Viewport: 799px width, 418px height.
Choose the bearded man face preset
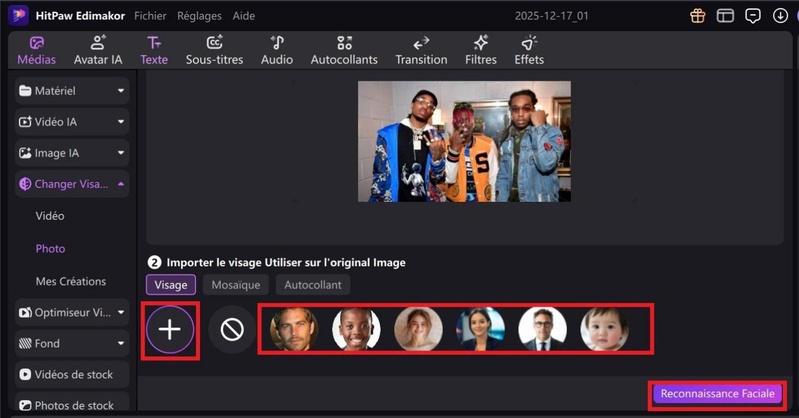click(x=294, y=329)
